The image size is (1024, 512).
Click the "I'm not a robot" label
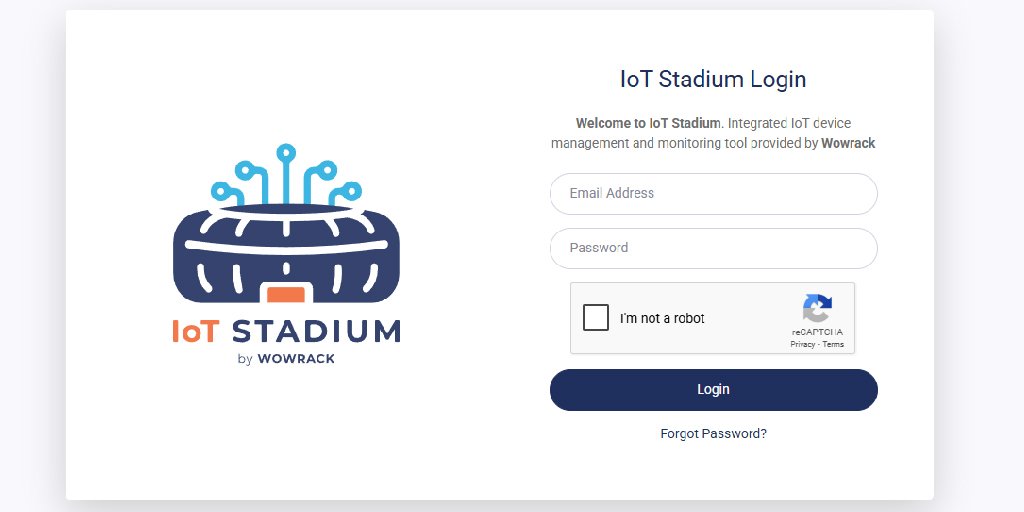[x=662, y=319]
